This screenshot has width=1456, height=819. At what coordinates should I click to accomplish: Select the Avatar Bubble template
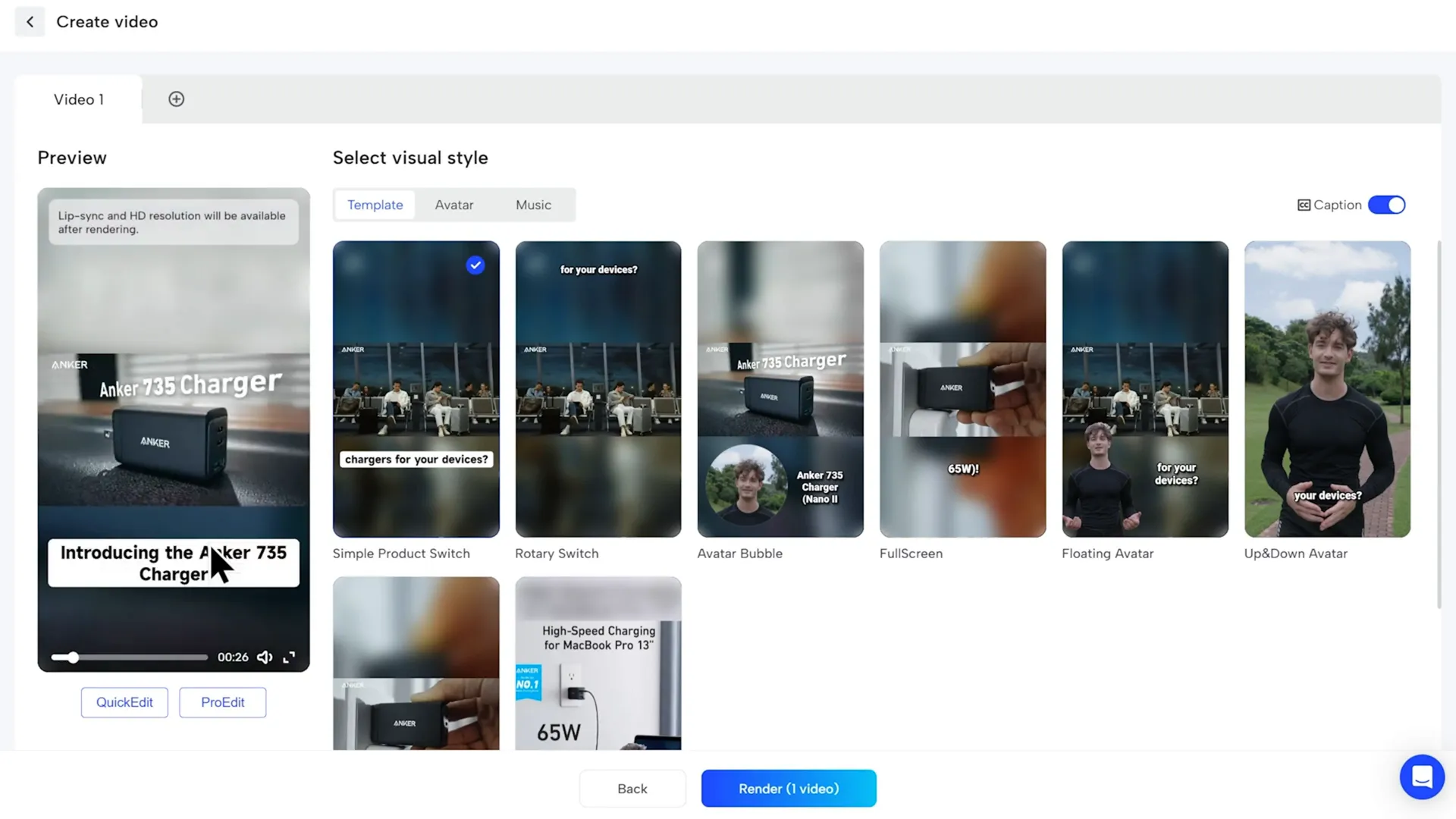point(780,389)
